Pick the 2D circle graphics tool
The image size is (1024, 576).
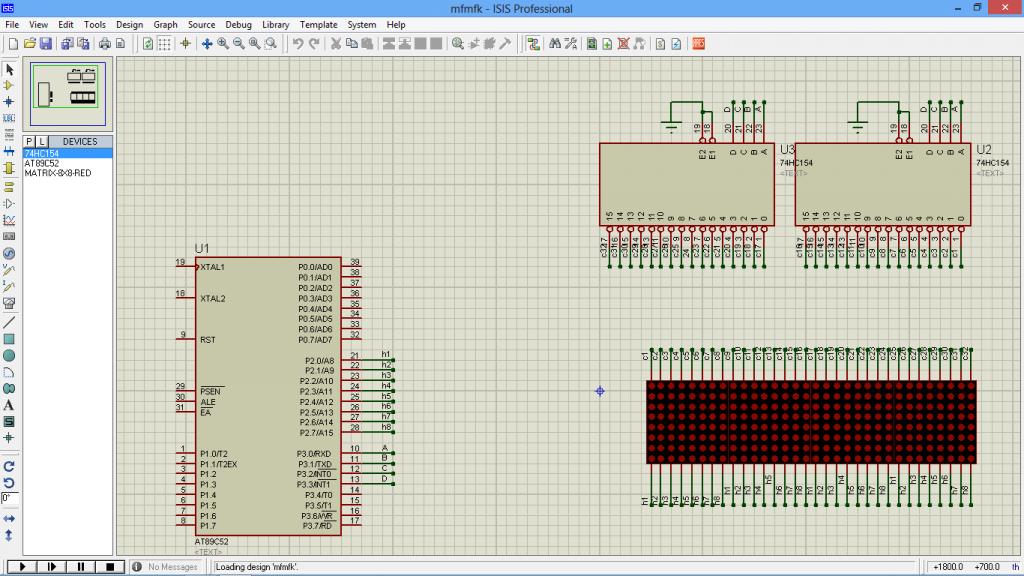[x=9, y=355]
